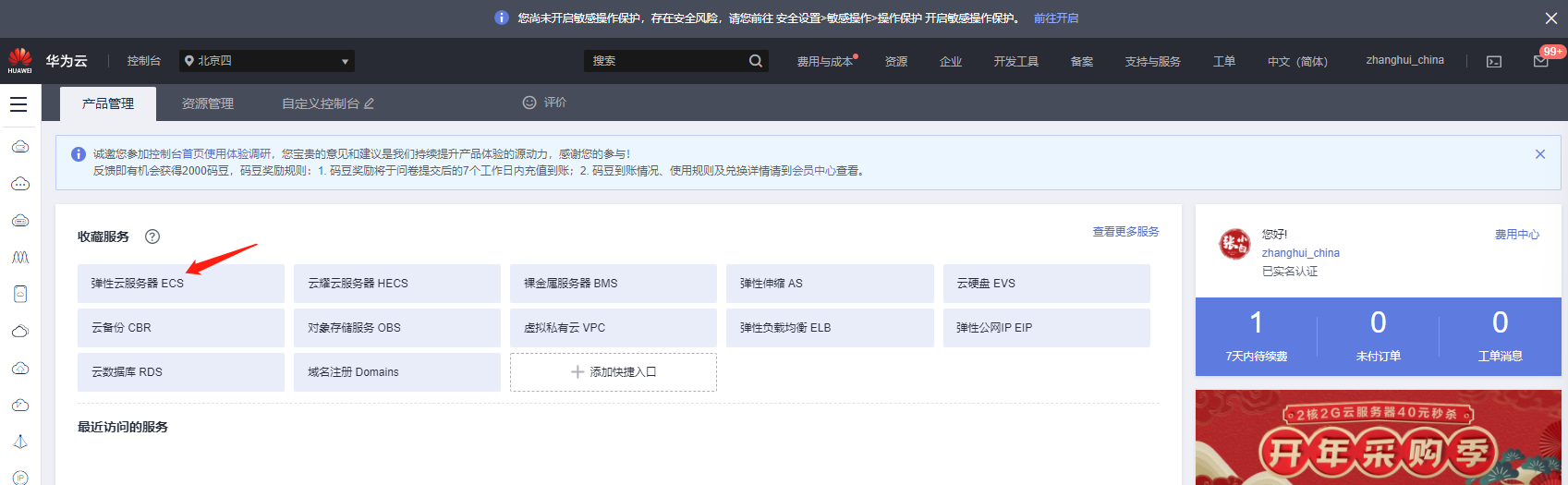Open the 支持与服务 menu
Screen dimensions: 1568x485
coord(1153,62)
